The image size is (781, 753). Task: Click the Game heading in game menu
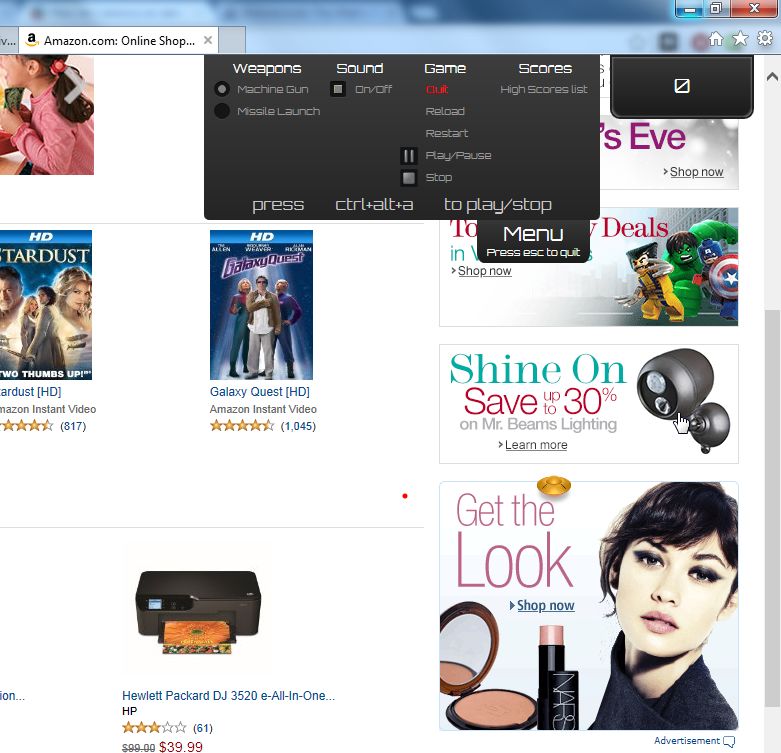tap(445, 68)
